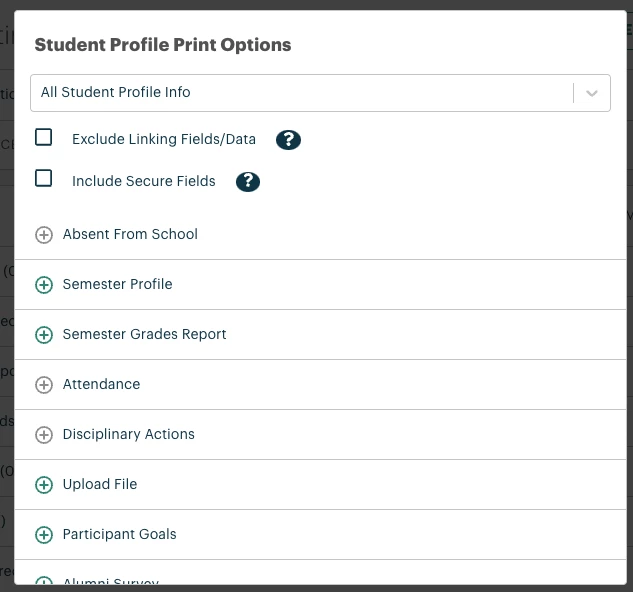Click Disciplinary Actions label
The height and width of the screenshot is (592, 633).
coord(128,434)
